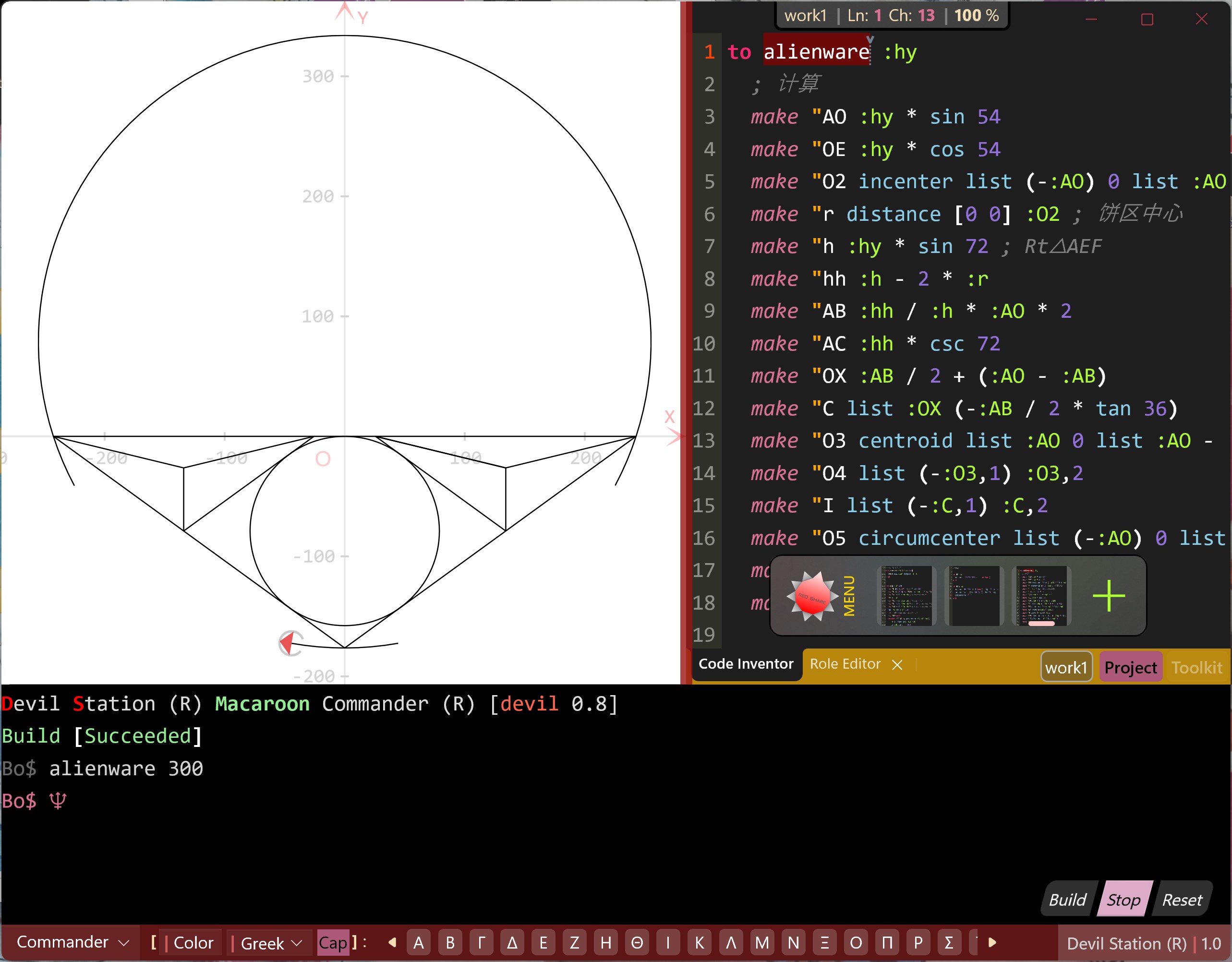Image resolution: width=1232 pixels, height=962 pixels.
Task: Select the third code thumbnail preview
Action: pyautogui.click(x=1041, y=596)
